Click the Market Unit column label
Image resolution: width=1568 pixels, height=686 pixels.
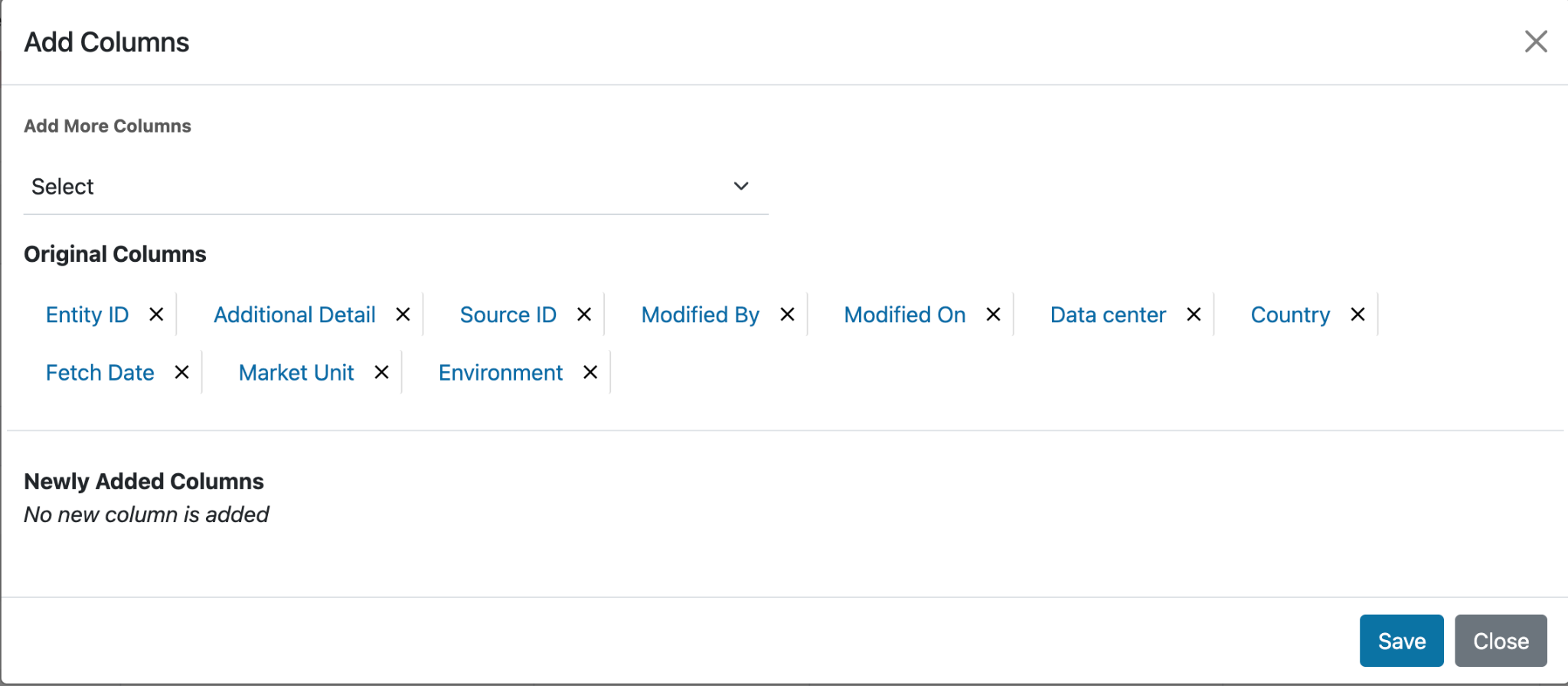(296, 373)
